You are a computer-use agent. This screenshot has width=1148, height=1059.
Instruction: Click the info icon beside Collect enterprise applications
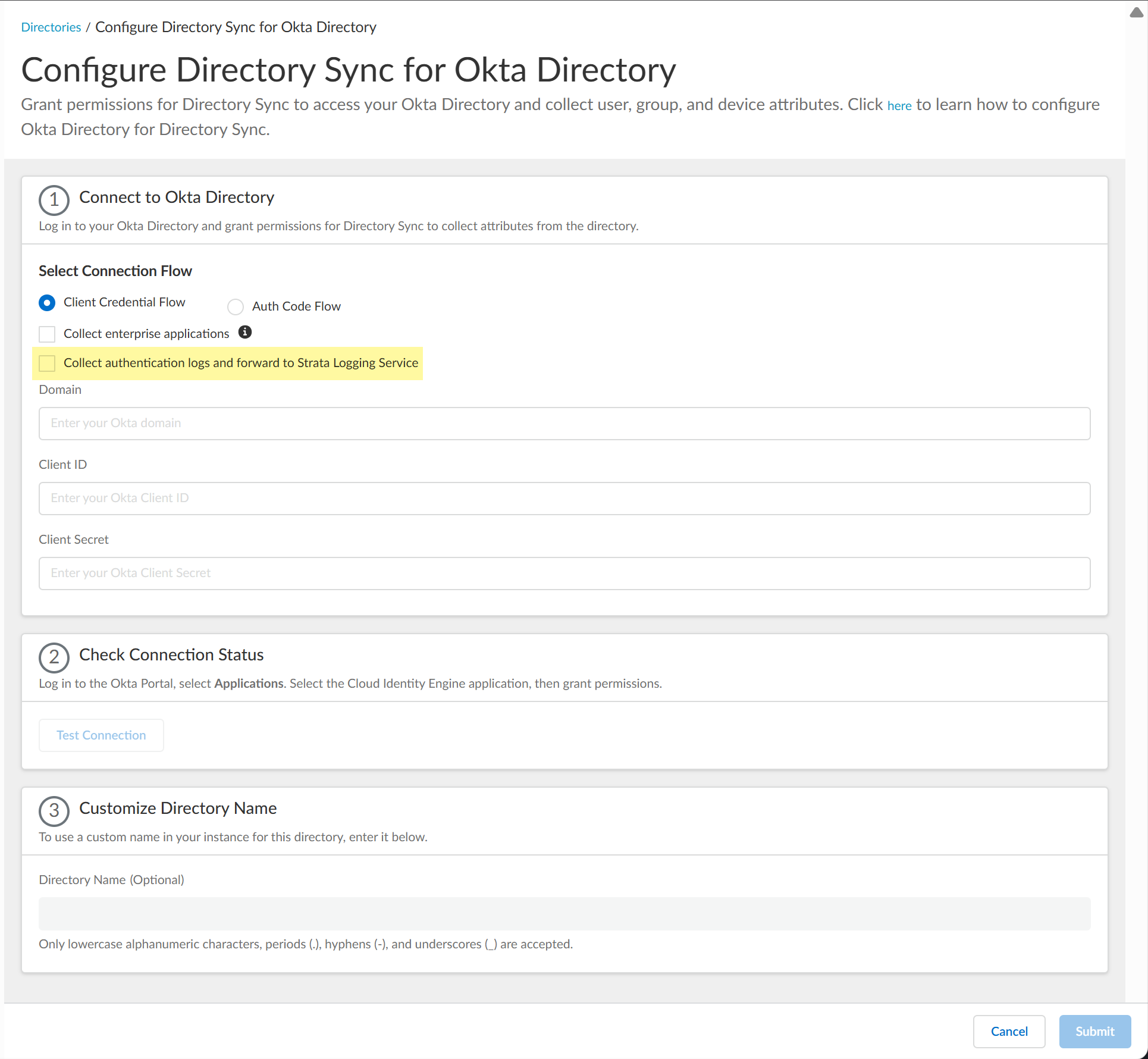coord(245,332)
